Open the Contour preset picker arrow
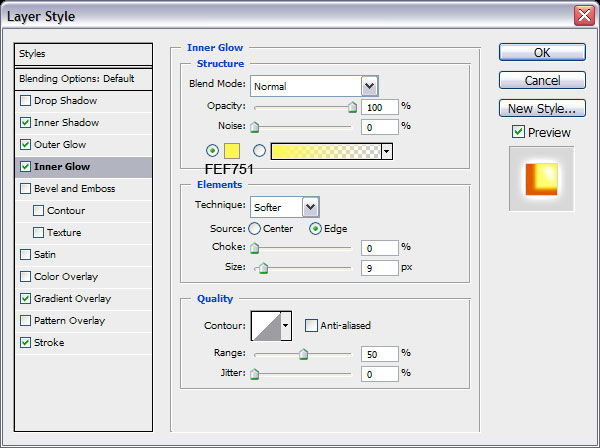Viewport: 600px width, 448px height. pyautogui.click(x=286, y=325)
